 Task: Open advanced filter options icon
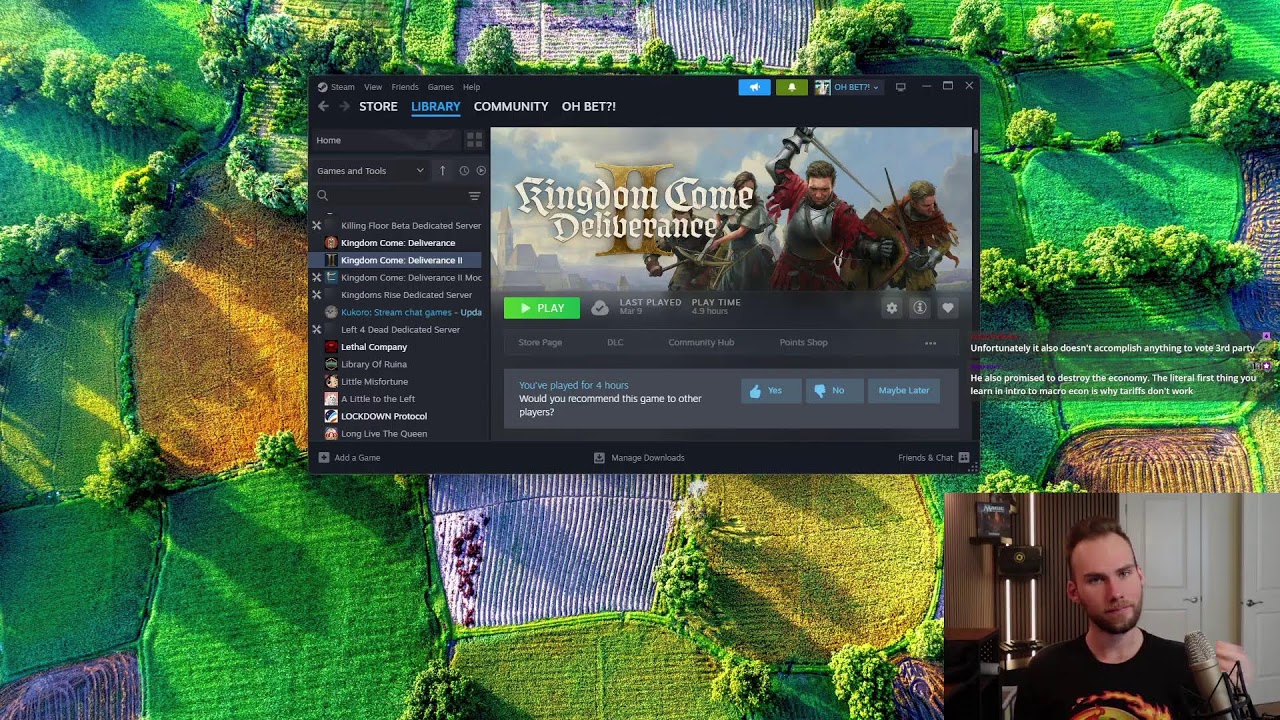(x=474, y=196)
